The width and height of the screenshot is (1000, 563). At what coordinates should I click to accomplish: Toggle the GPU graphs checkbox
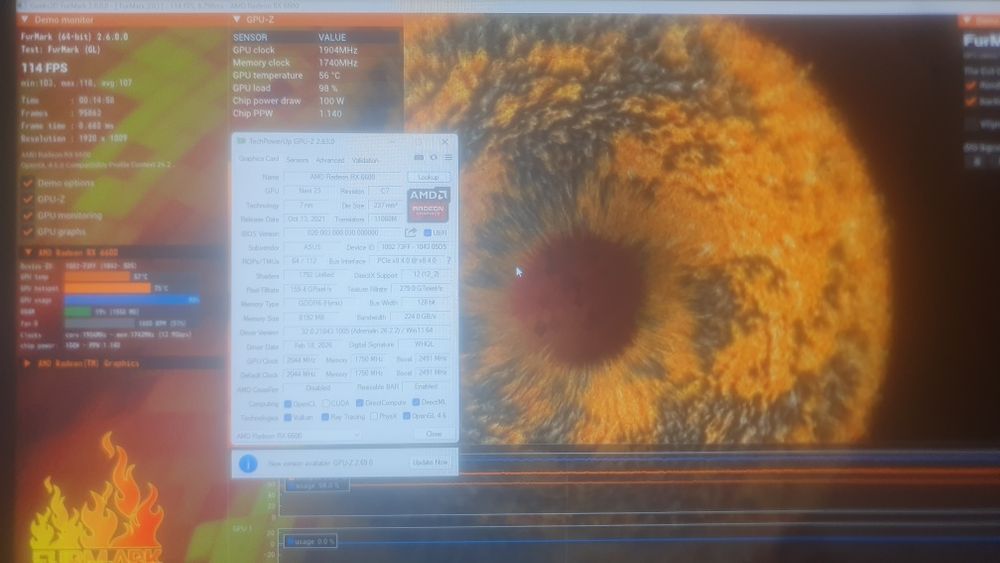coord(27,232)
